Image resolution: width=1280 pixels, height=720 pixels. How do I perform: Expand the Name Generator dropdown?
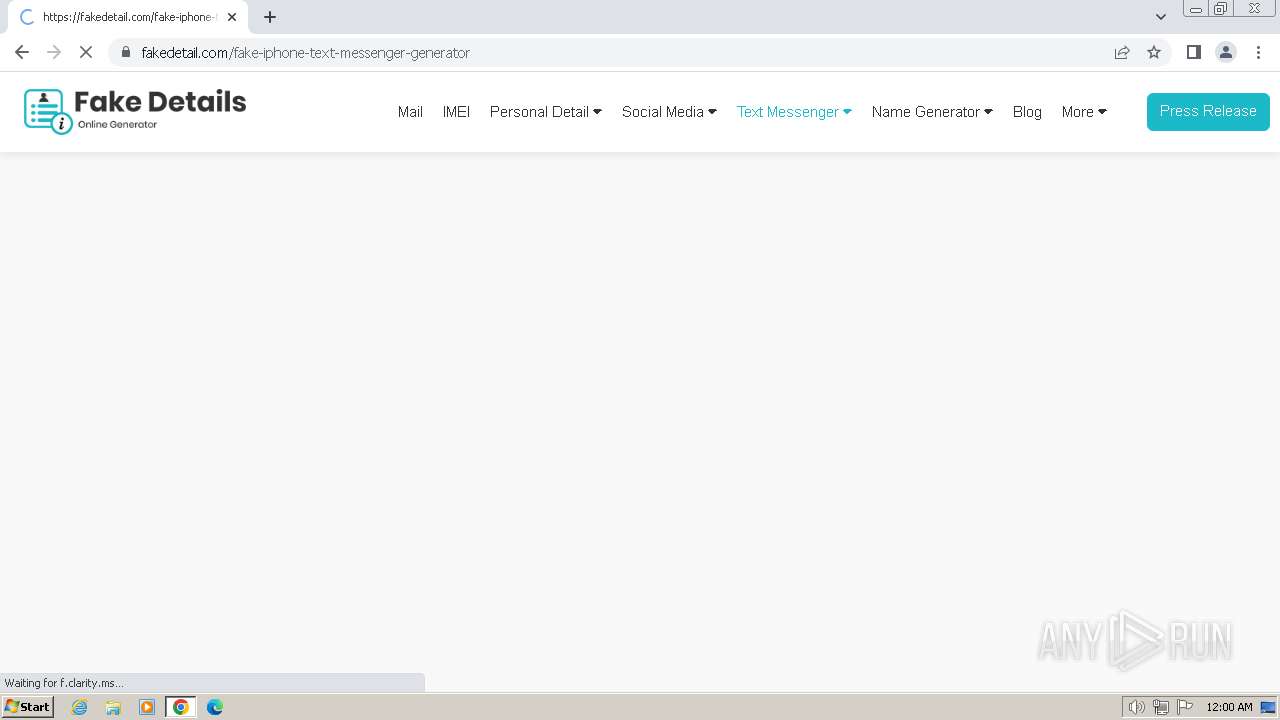[932, 112]
